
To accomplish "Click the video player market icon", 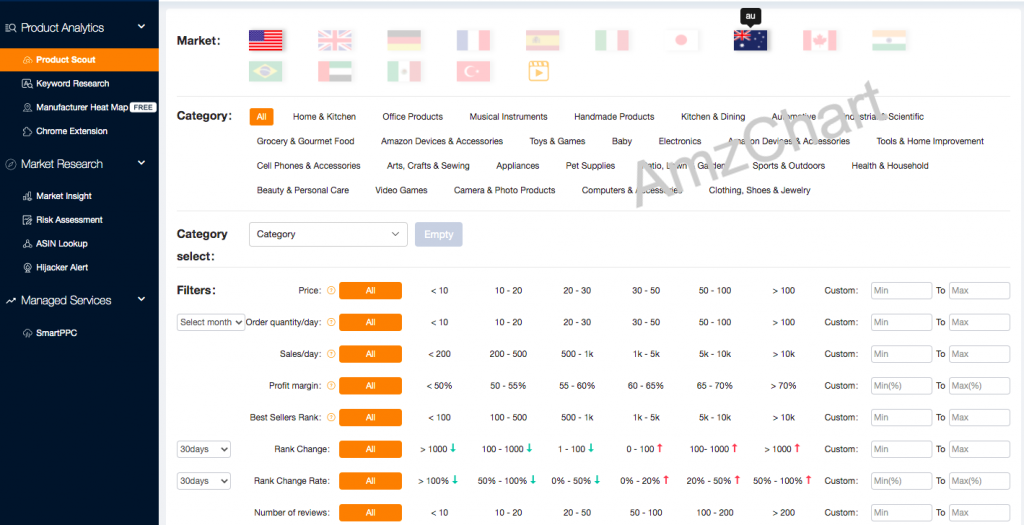I will click(x=538, y=71).
